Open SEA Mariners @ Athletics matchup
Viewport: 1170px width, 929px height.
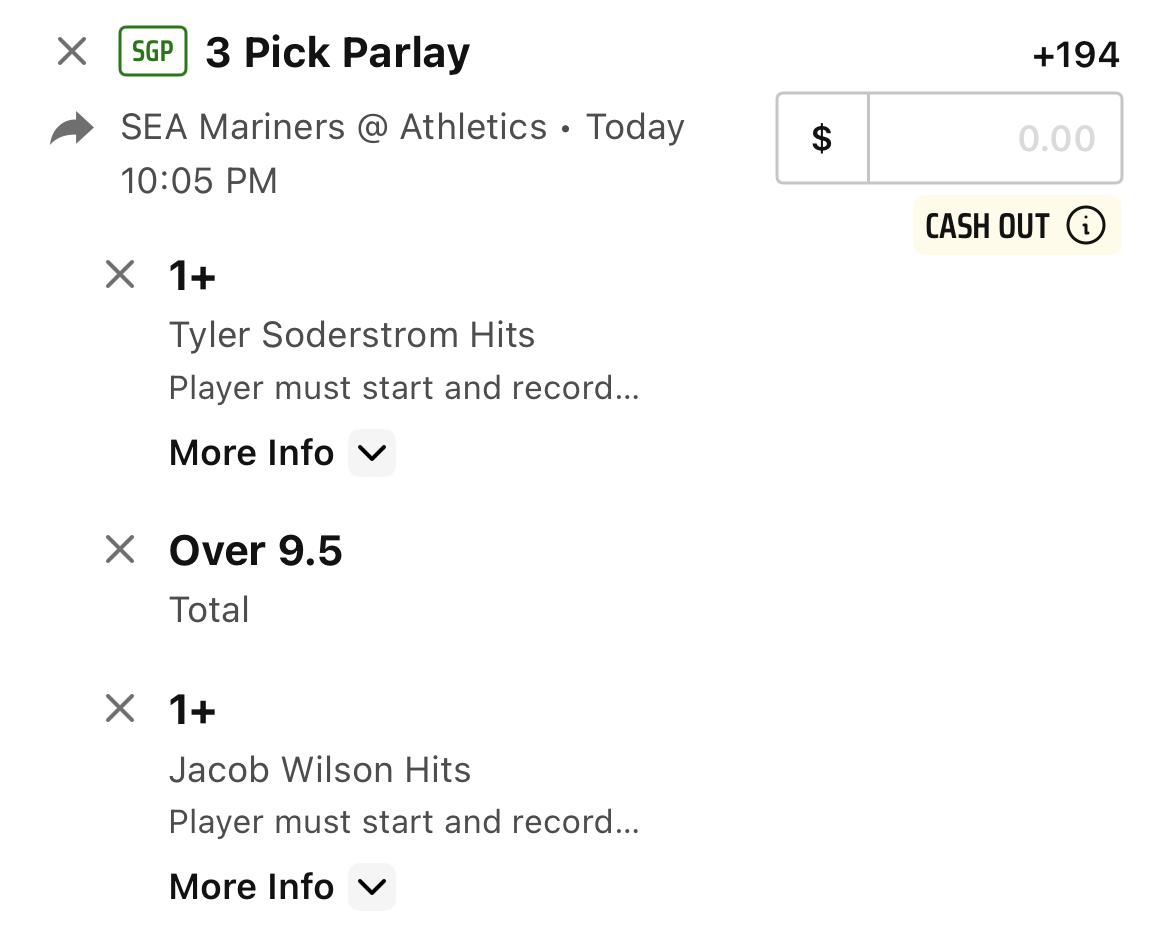(334, 127)
